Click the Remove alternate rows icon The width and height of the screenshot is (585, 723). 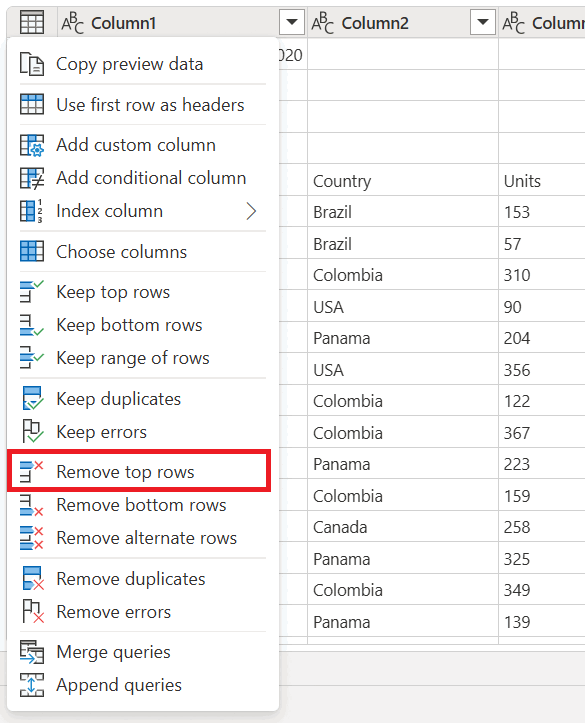coord(32,538)
